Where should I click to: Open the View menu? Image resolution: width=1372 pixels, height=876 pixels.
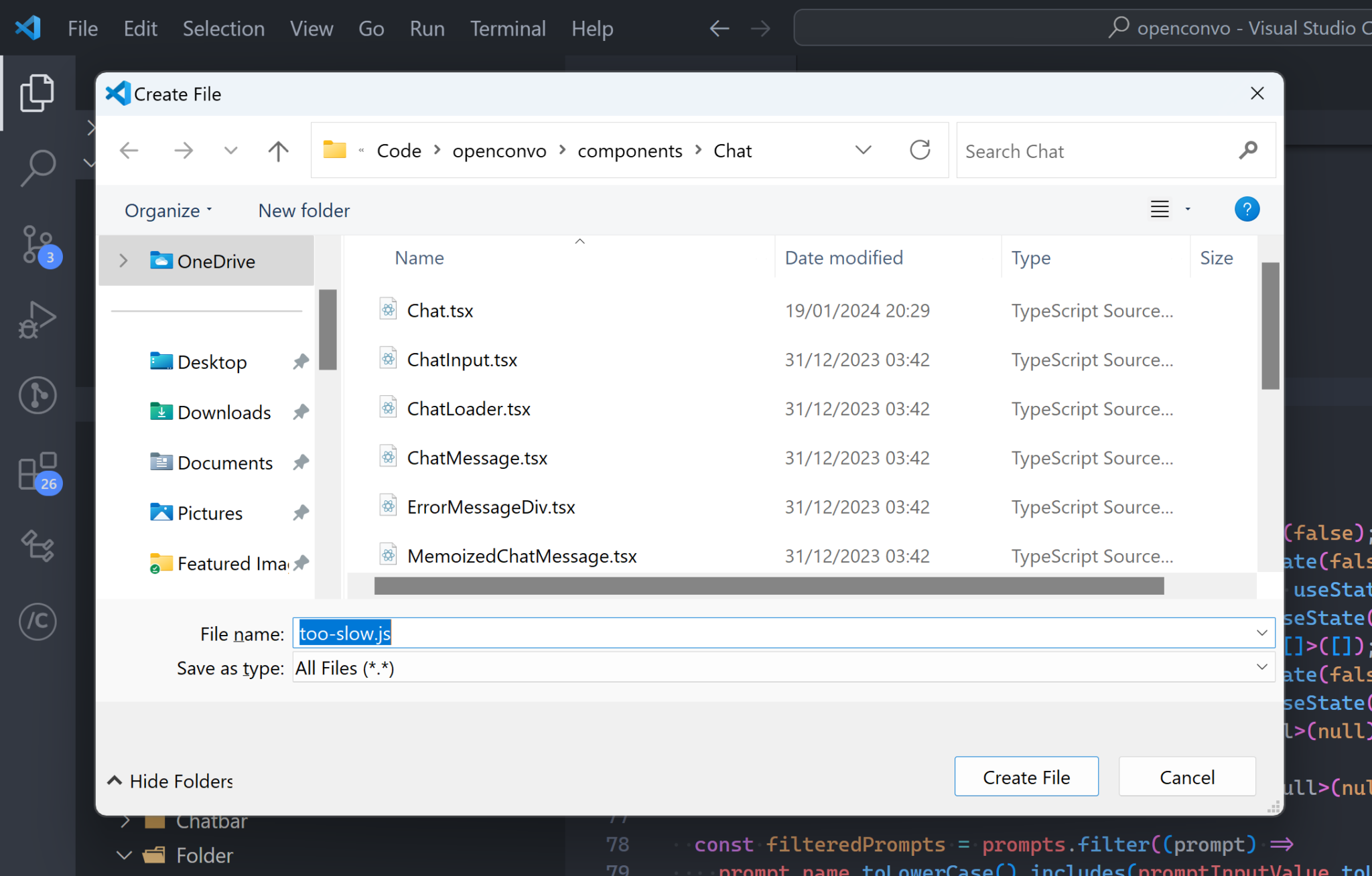tap(312, 29)
